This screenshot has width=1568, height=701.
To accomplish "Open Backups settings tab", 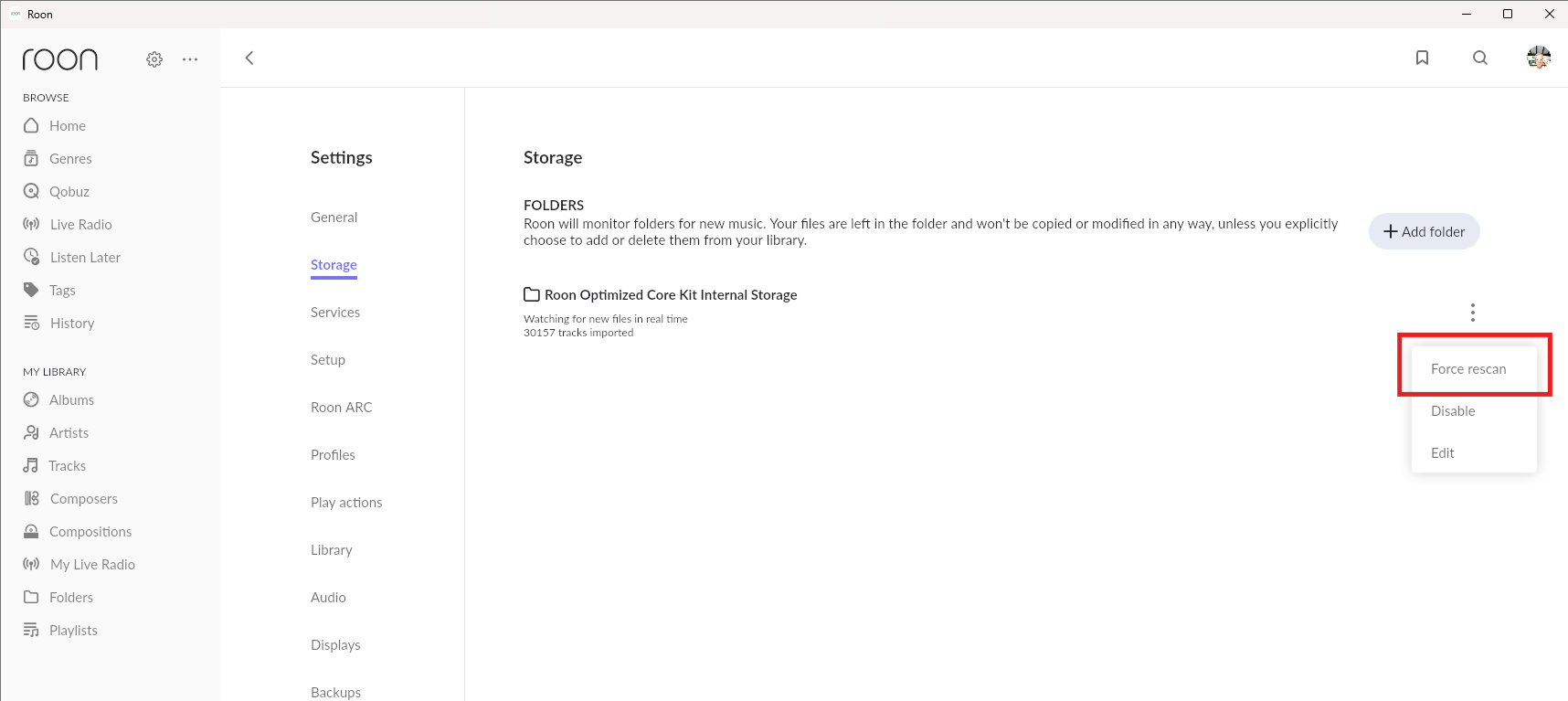I will [x=335, y=692].
